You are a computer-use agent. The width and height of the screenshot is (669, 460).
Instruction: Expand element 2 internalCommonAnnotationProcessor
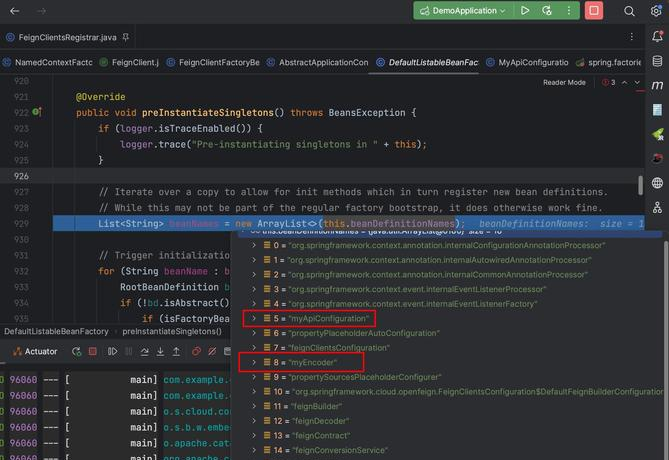254,274
